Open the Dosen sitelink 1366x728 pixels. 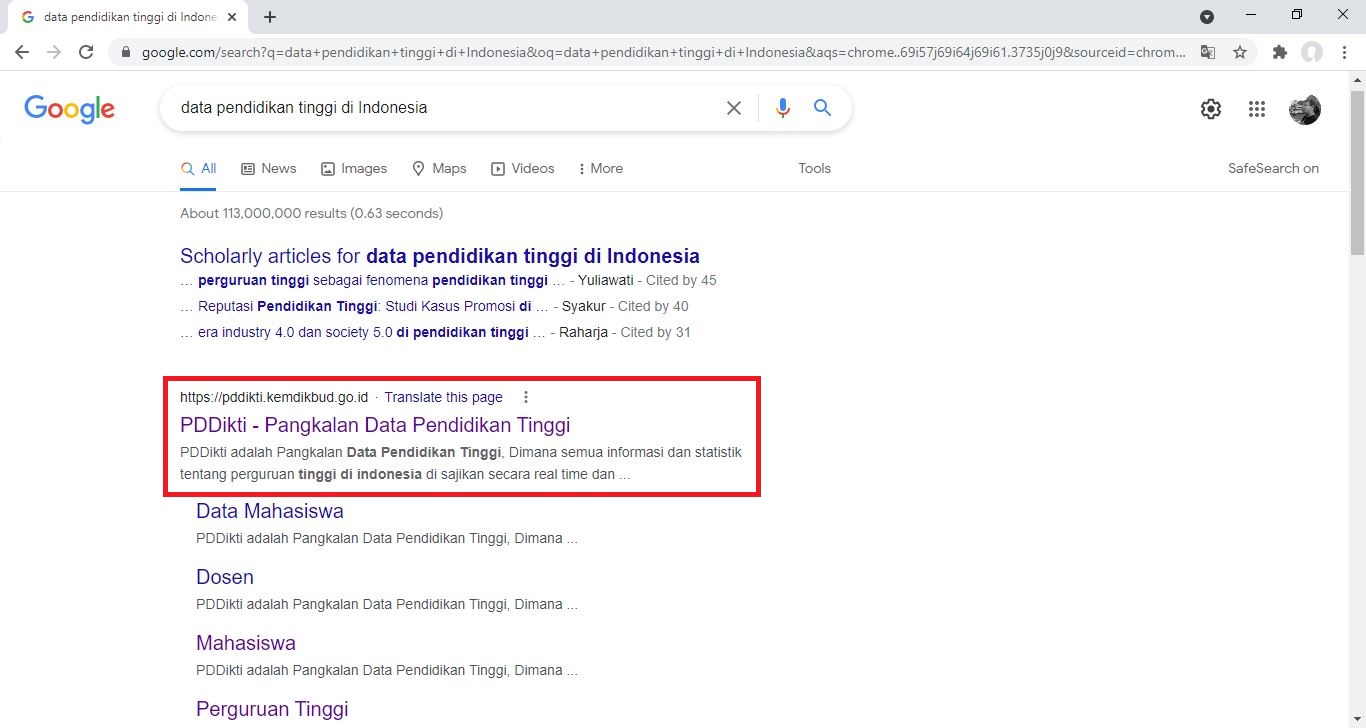point(225,577)
